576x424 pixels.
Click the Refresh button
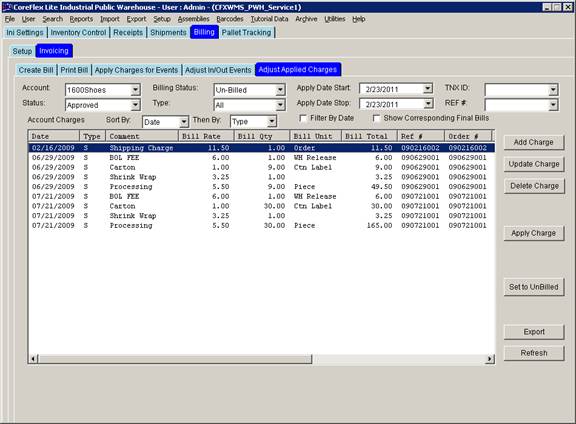click(534, 353)
